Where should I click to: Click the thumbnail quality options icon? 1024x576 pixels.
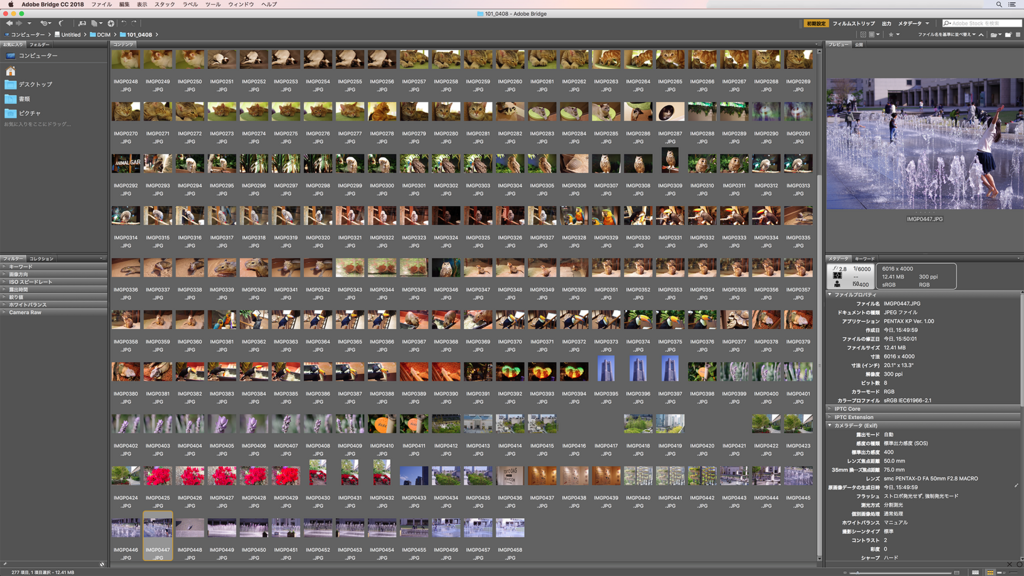point(873,35)
